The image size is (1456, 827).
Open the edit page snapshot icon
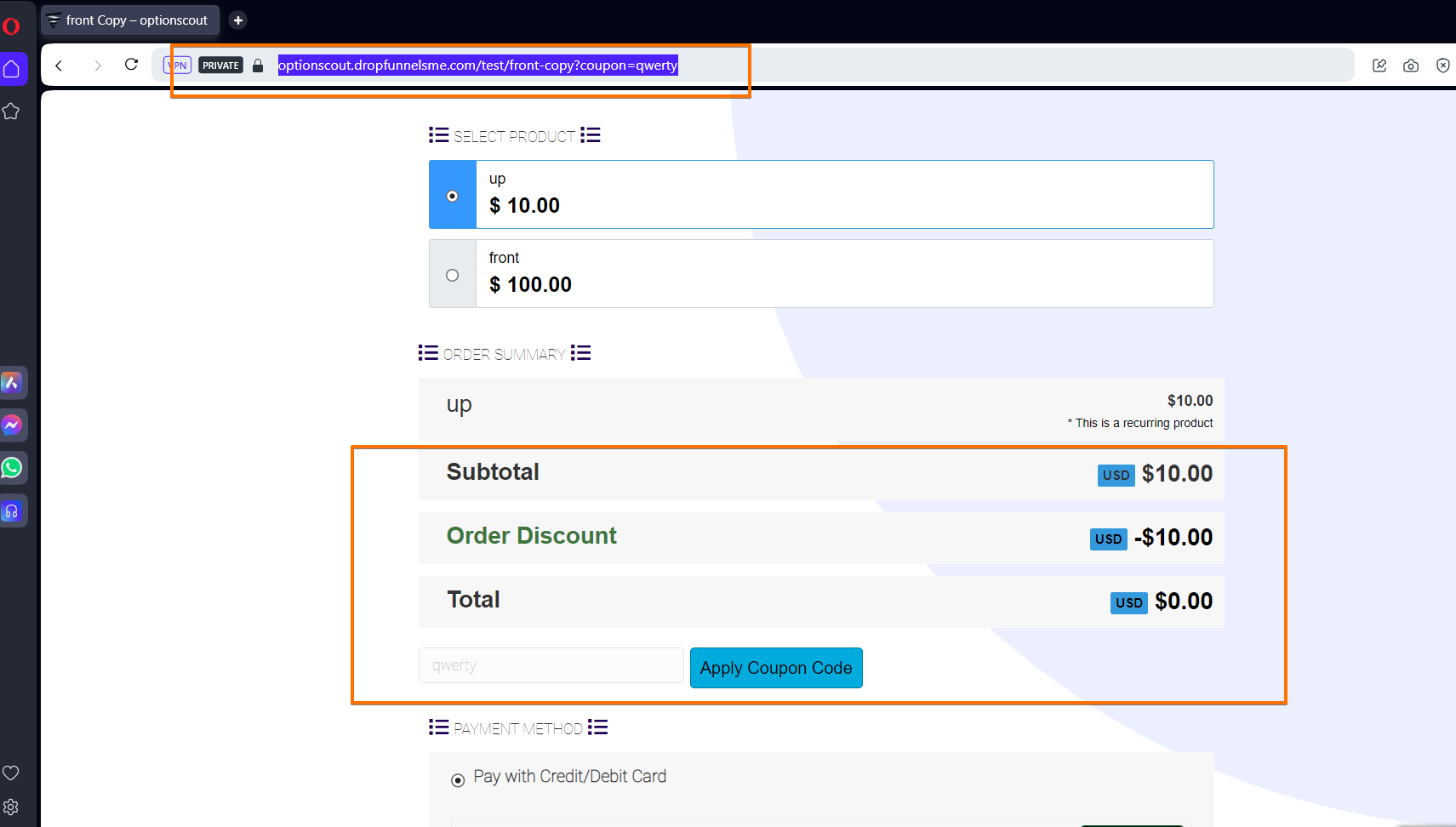(1379, 66)
